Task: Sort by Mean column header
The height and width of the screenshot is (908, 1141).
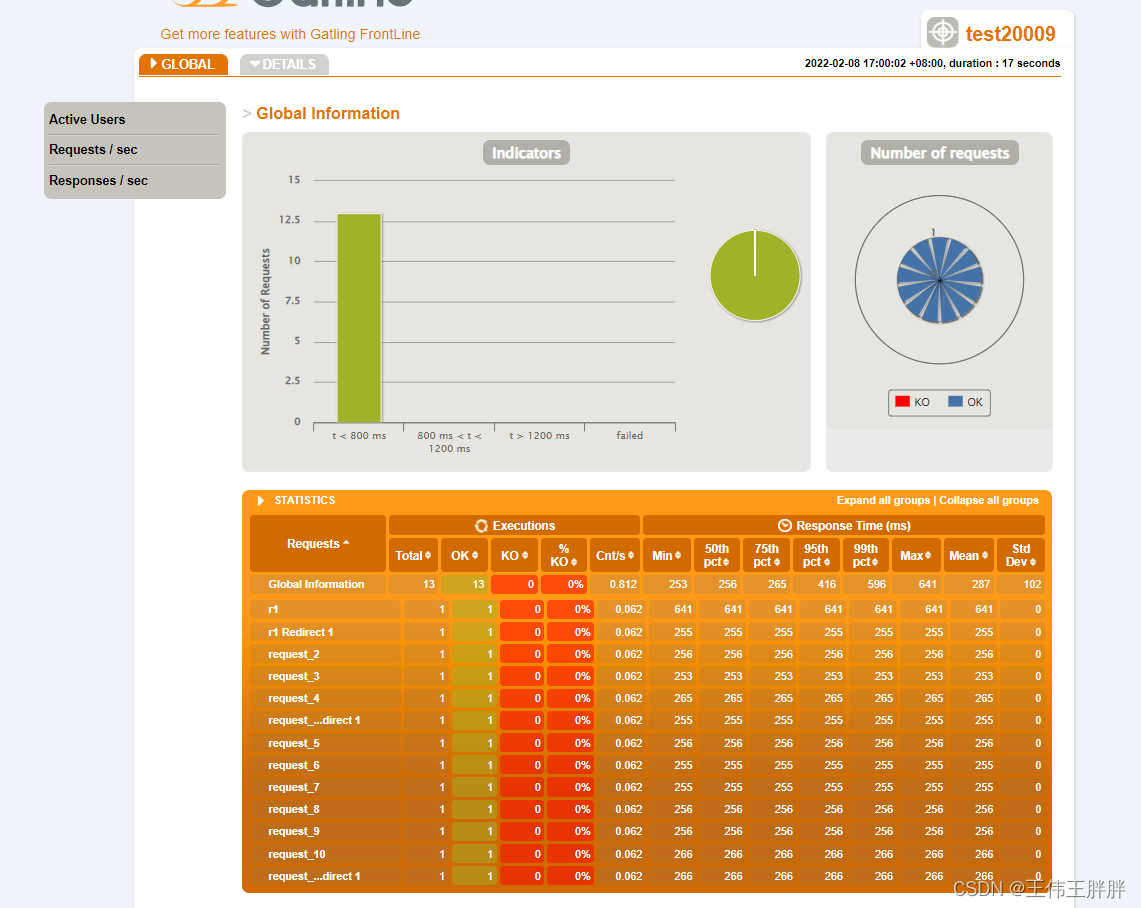Action: pyautogui.click(x=969, y=555)
